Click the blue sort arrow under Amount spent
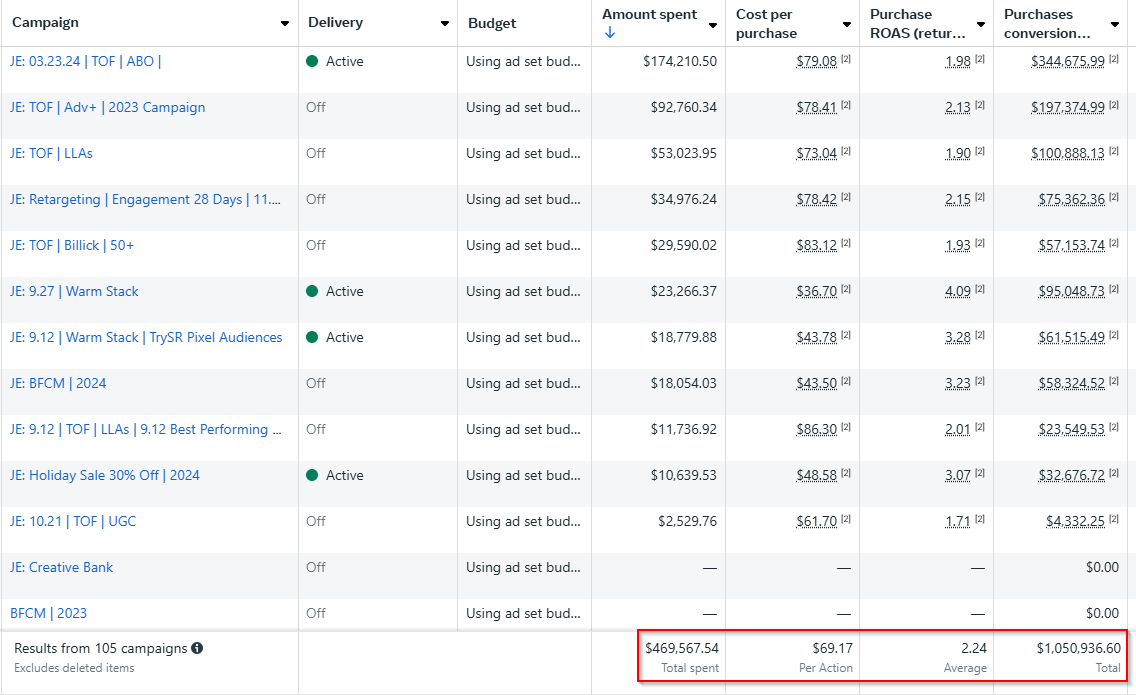This screenshot has width=1136, height=695. point(610,33)
